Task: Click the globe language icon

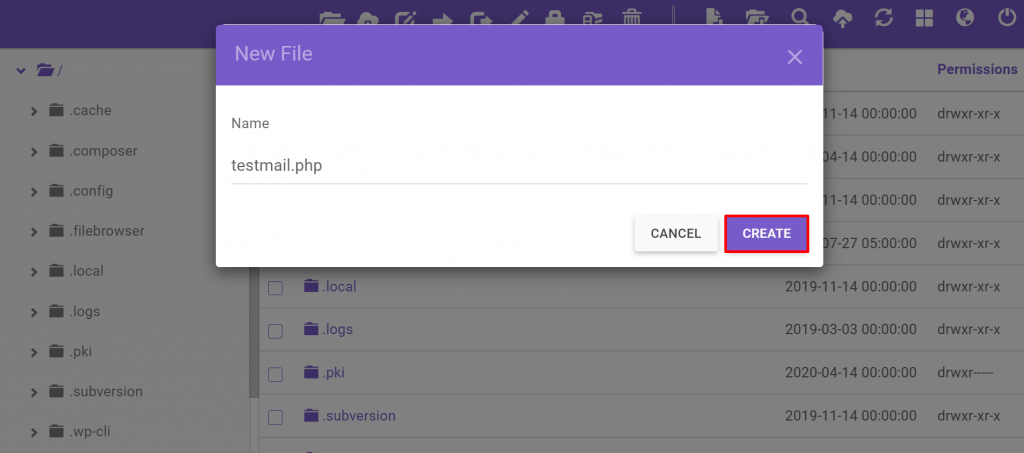Action: (965, 17)
